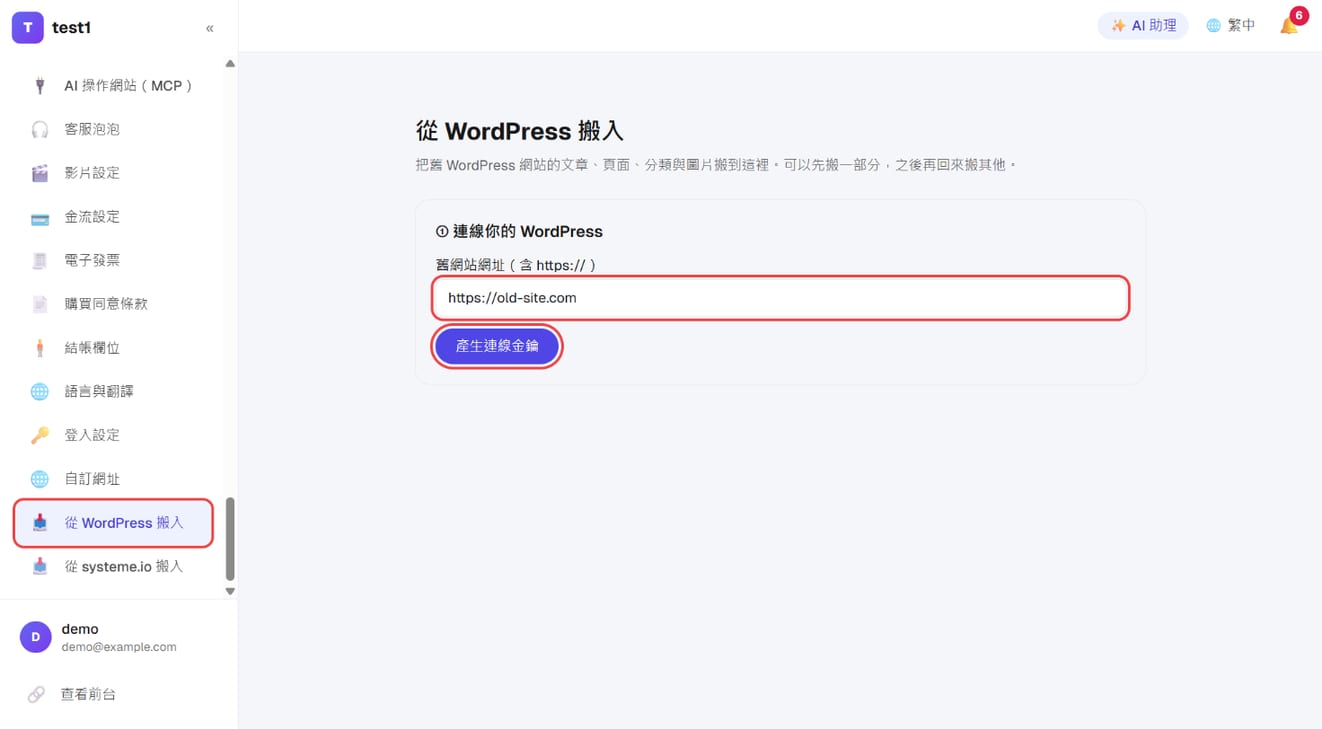This screenshot has width=1322, height=729.
Task: Open 從 systeme.io 搬入 menu item
Action: (x=113, y=566)
